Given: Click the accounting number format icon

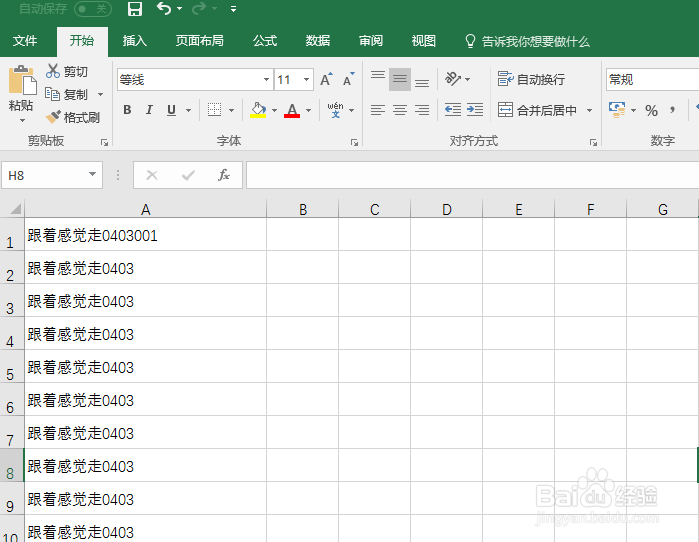Looking at the screenshot, I should pos(617,110).
